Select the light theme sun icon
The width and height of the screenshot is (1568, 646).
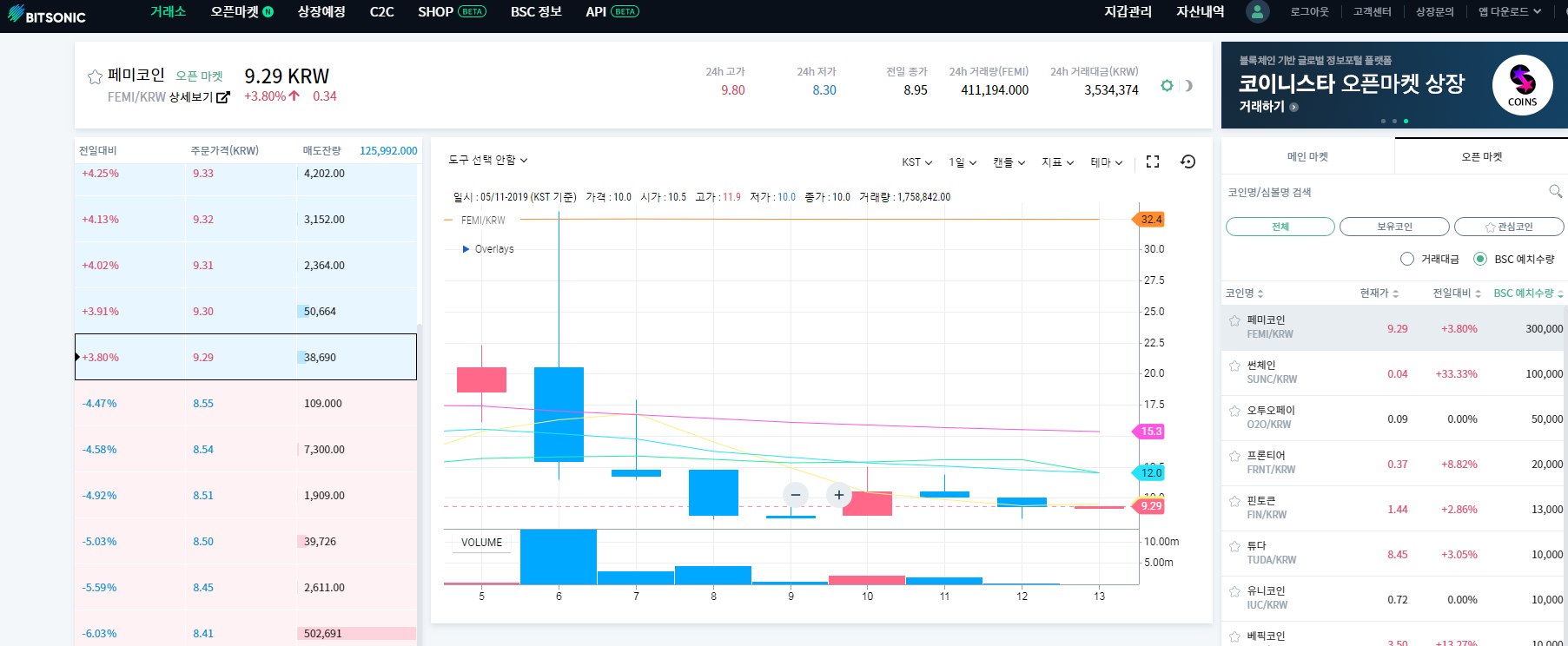(1167, 85)
